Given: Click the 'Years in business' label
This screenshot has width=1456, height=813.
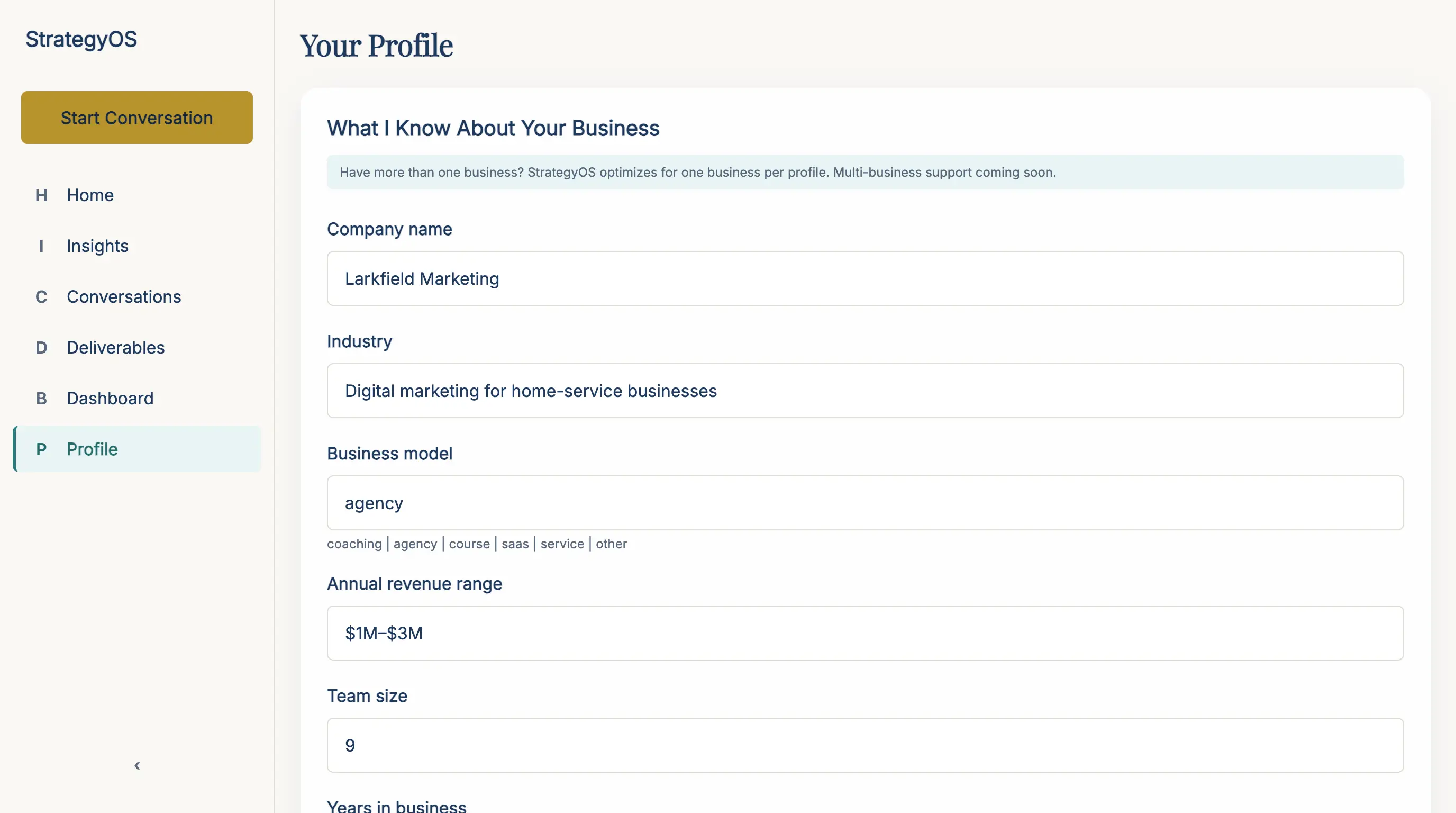Looking at the screenshot, I should [397, 807].
